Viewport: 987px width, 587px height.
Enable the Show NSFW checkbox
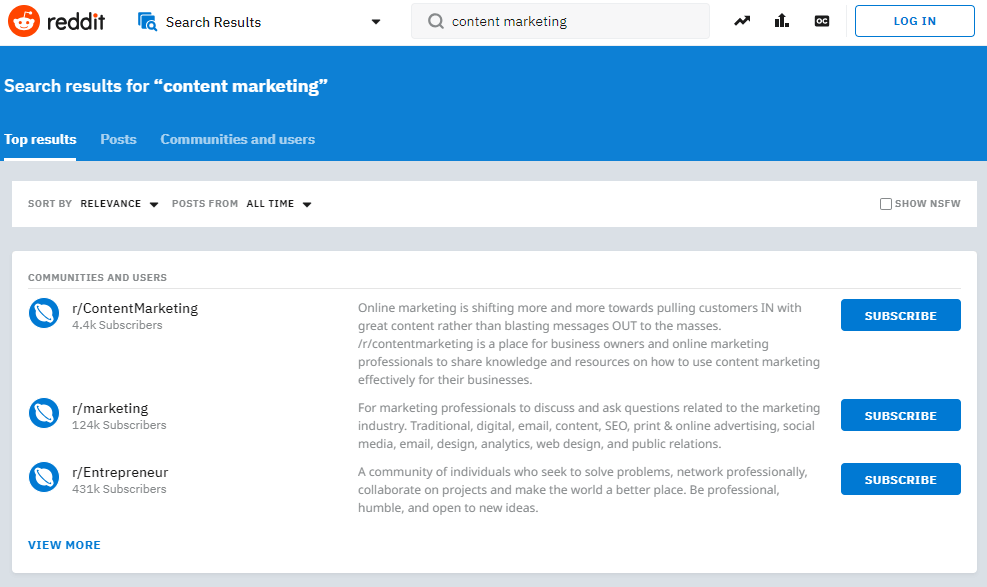886,204
